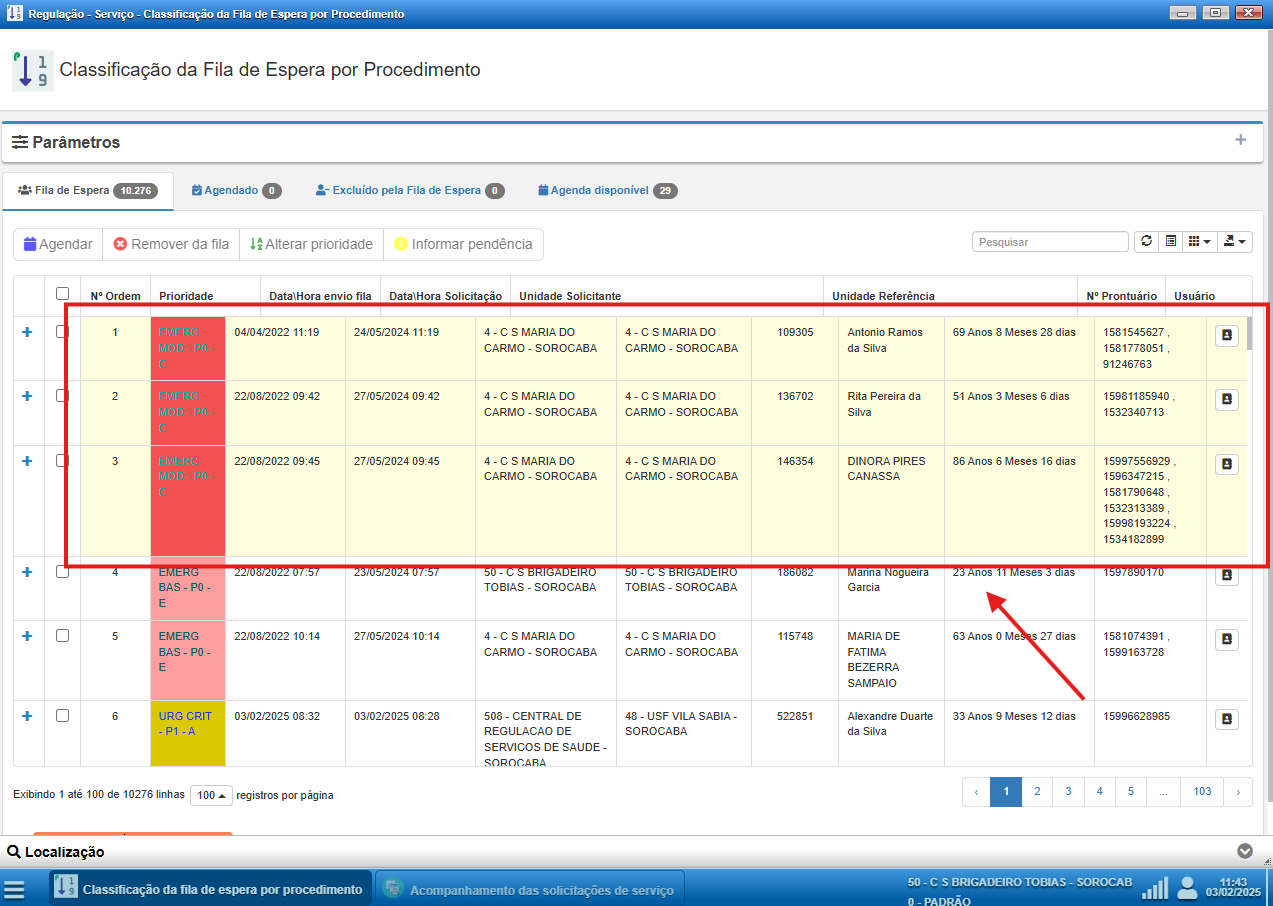Image resolution: width=1273 pixels, height=906 pixels.
Task: Click the user profile icon in bottom bar
Action: point(1187,888)
